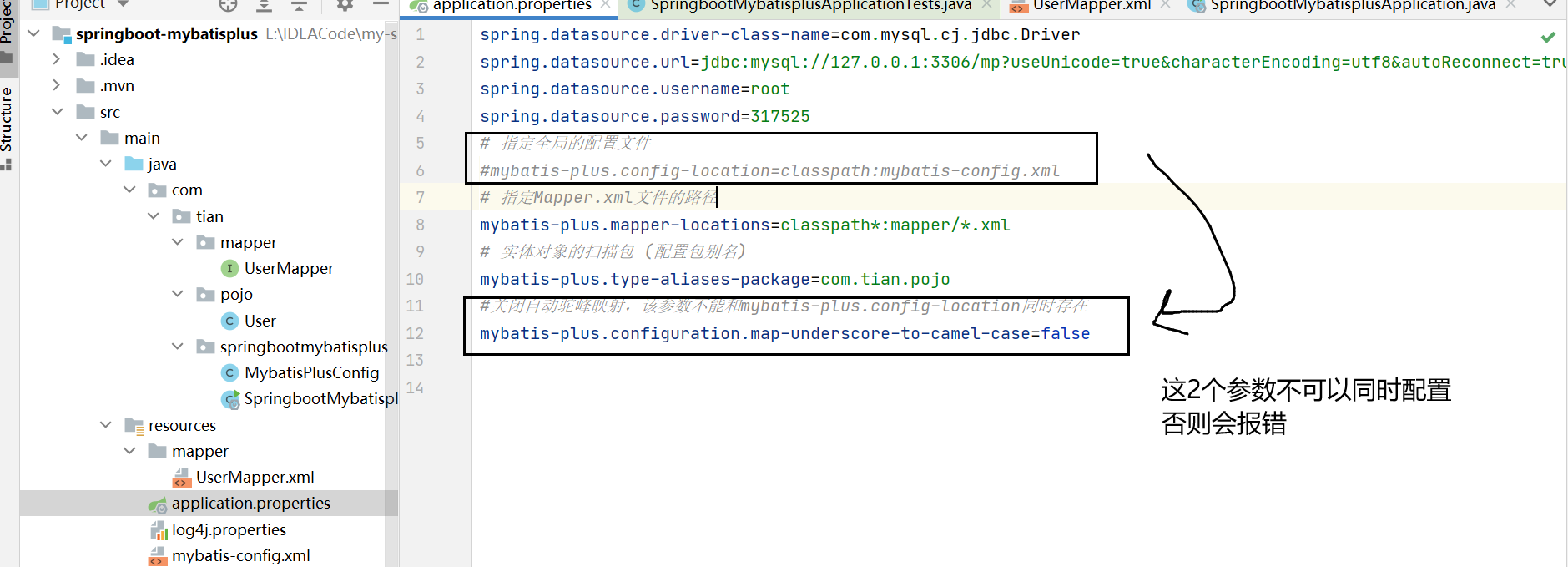Click the main folder icon
Image resolution: width=1568 pixels, height=567 pixels.
(x=109, y=138)
